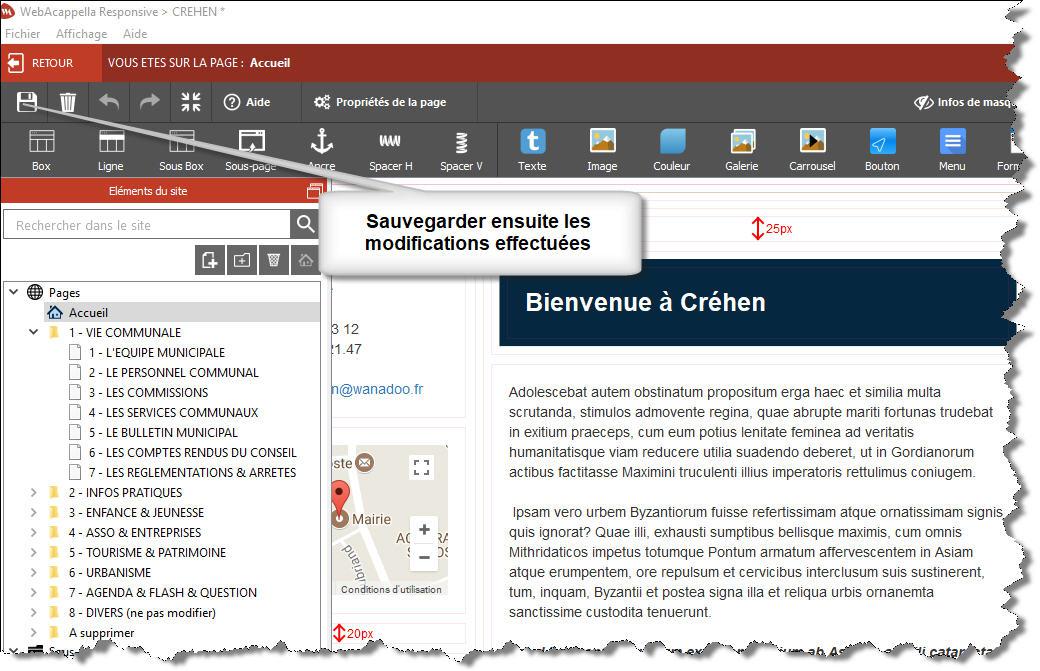Add a Galerie element
The height and width of the screenshot is (671, 1040).
tap(742, 149)
